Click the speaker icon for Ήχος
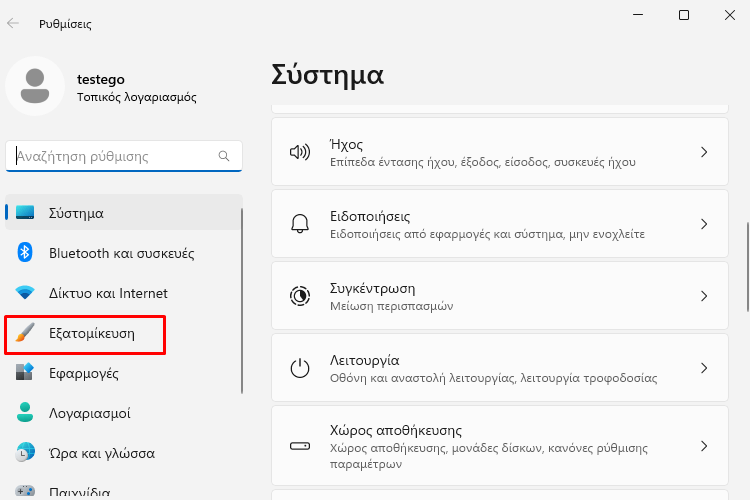The image size is (750, 500). (300, 152)
